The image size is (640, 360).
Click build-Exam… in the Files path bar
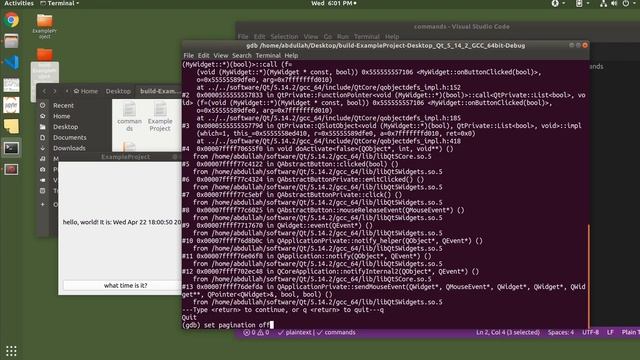160,91
